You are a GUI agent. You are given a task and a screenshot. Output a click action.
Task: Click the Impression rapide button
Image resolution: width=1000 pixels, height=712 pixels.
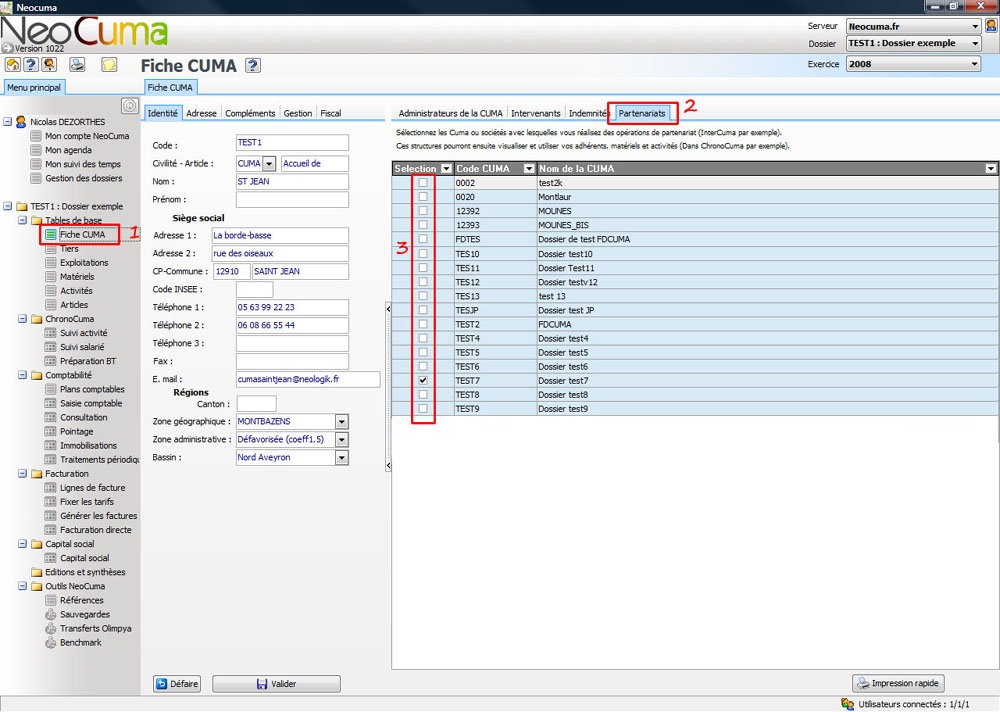[898, 683]
